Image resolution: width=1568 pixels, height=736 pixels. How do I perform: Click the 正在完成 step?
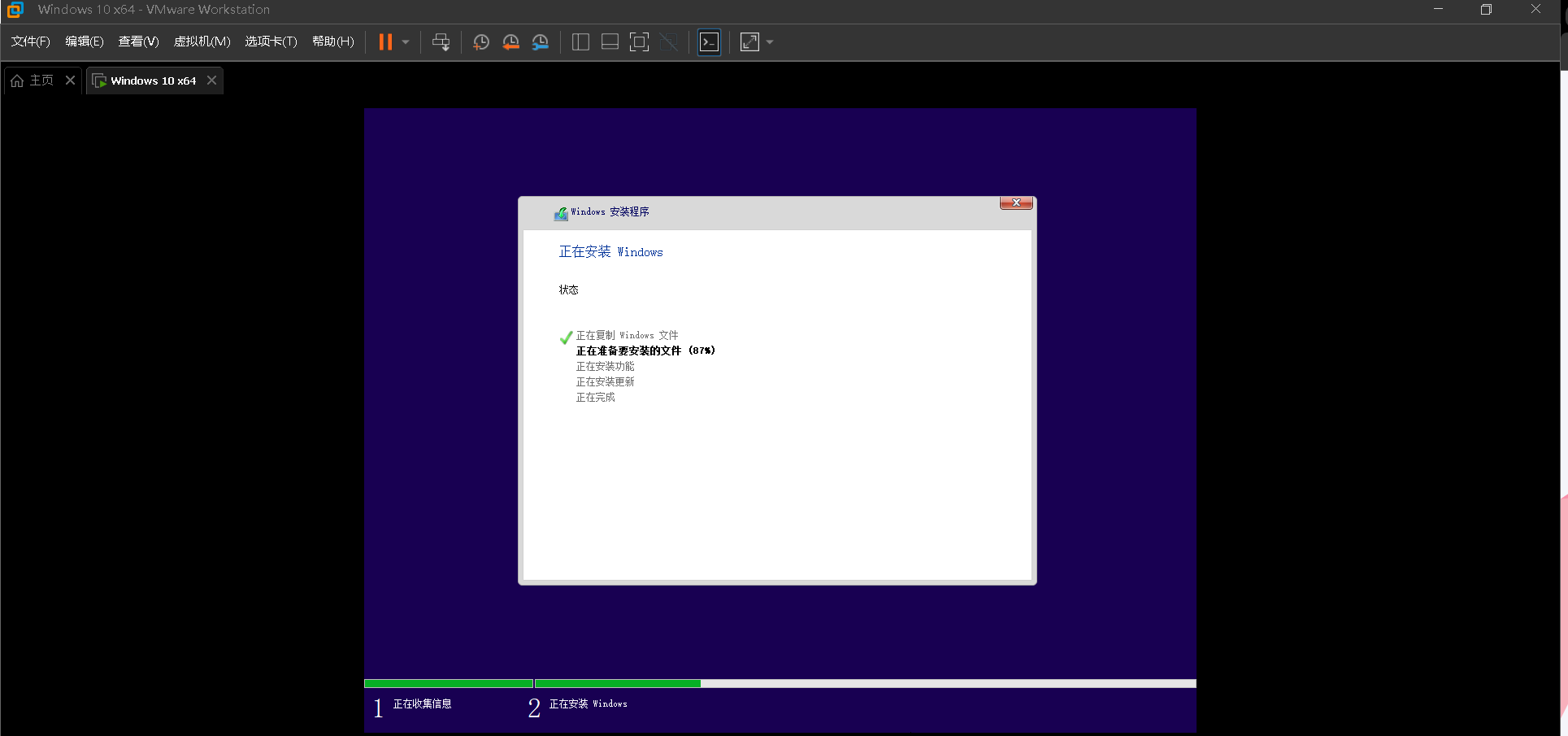[x=595, y=397]
